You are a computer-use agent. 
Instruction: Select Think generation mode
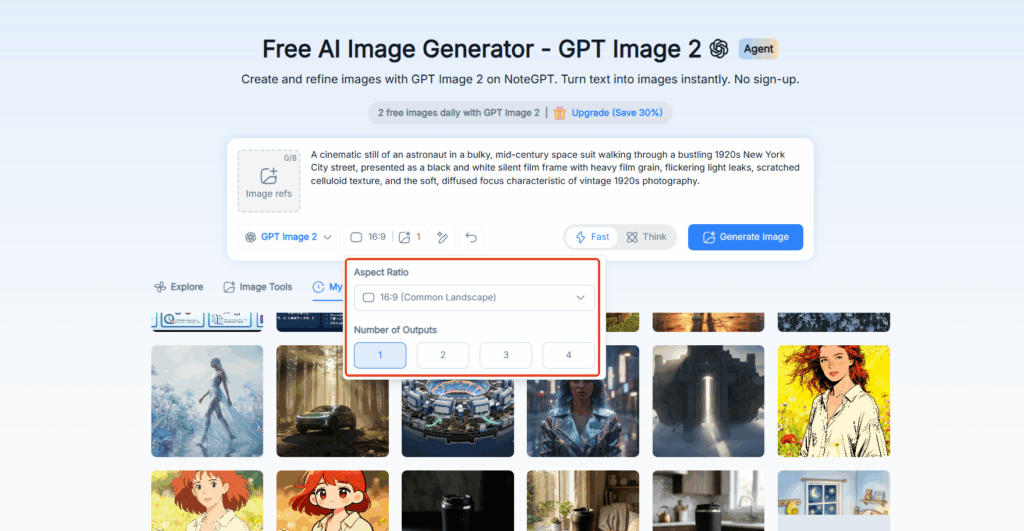click(647, 237)
